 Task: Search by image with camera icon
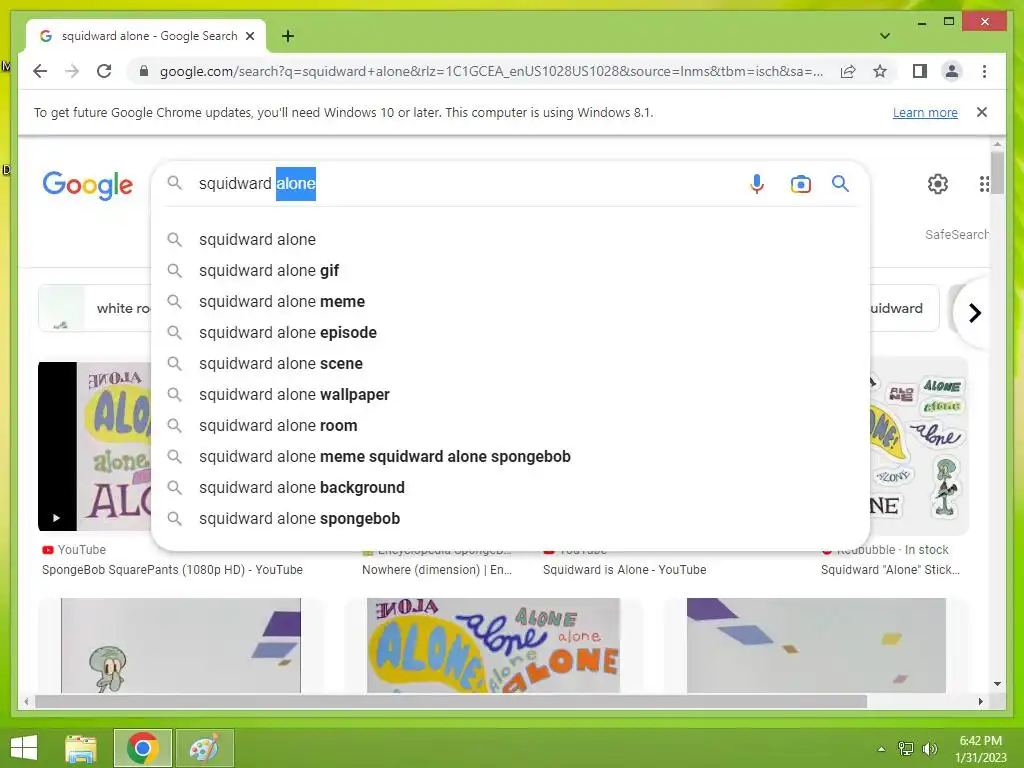point(800,184)
